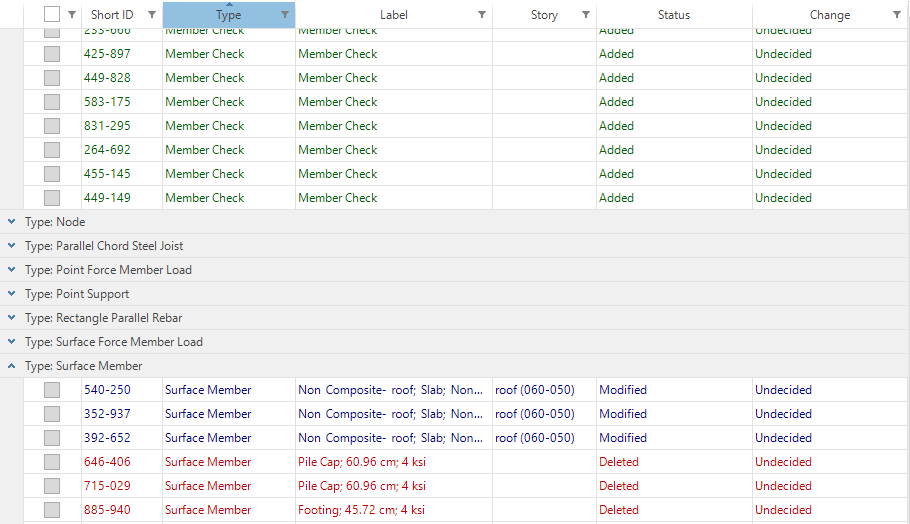
Task: Open the Label column filter icon
Action: 482,15
